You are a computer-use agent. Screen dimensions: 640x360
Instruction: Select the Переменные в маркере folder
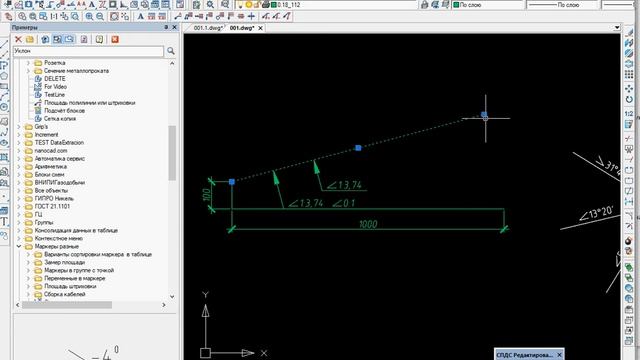[74, 278]
